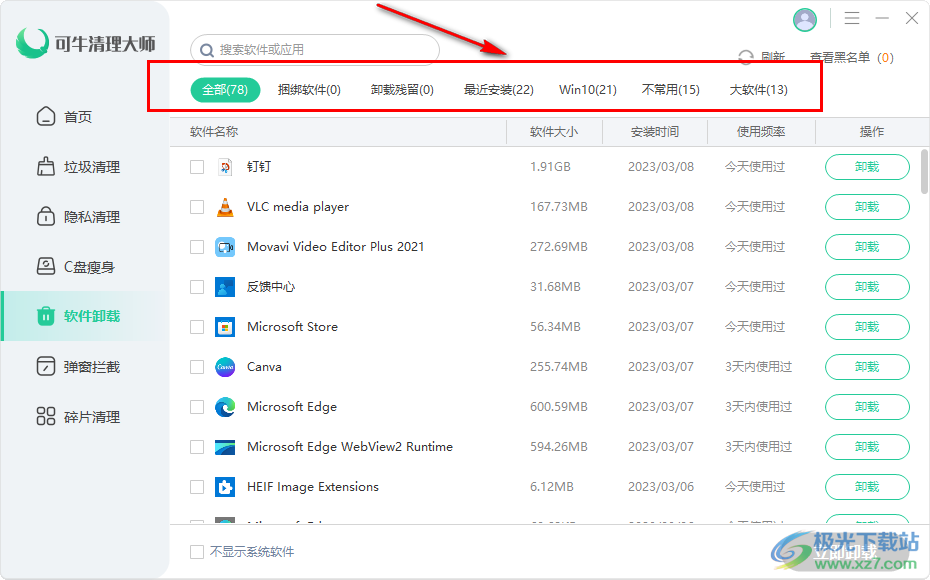Click the Microsoft Store icon
This screenshot has width=930, height=580.
click(x=225, y=327)
